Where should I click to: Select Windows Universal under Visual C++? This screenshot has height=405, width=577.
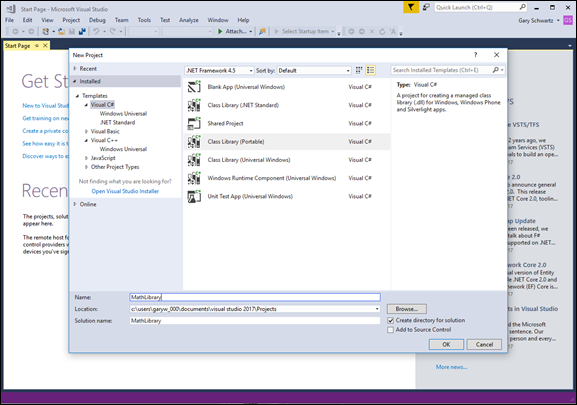point(123,149)
